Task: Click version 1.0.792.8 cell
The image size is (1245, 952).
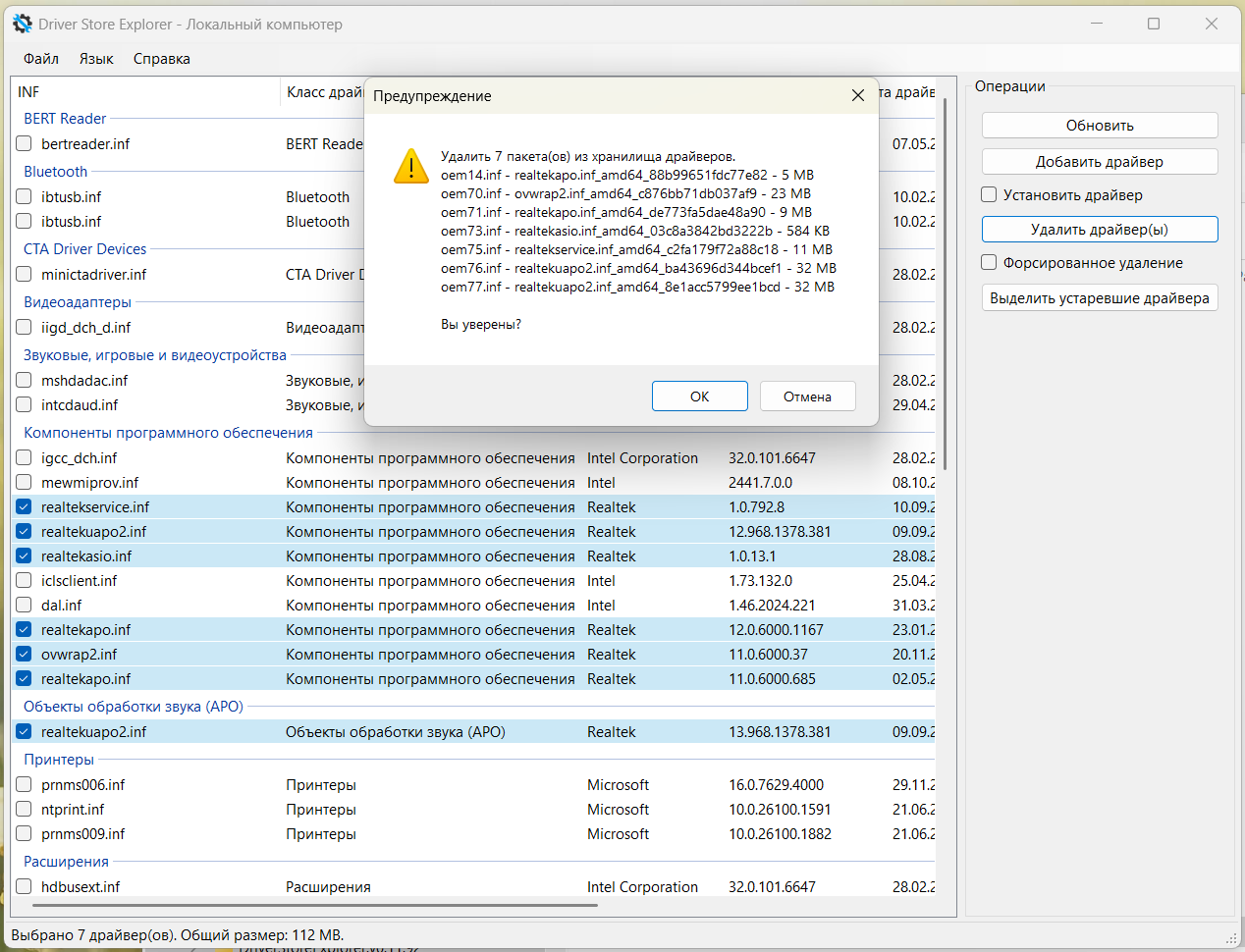Action: click(x=756, y=507)
